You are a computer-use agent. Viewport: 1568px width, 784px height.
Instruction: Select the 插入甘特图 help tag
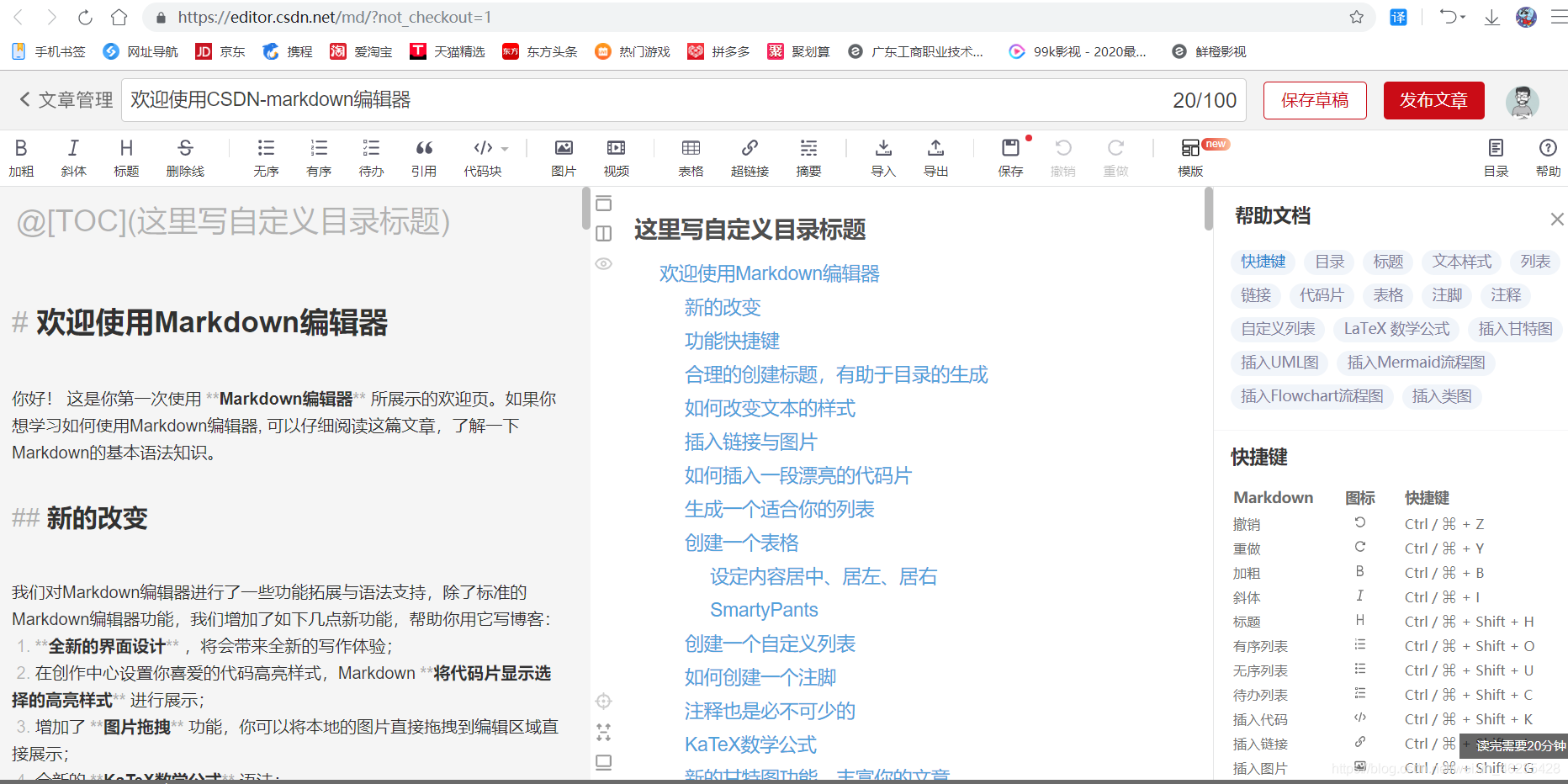click(x=1516, y=329)
